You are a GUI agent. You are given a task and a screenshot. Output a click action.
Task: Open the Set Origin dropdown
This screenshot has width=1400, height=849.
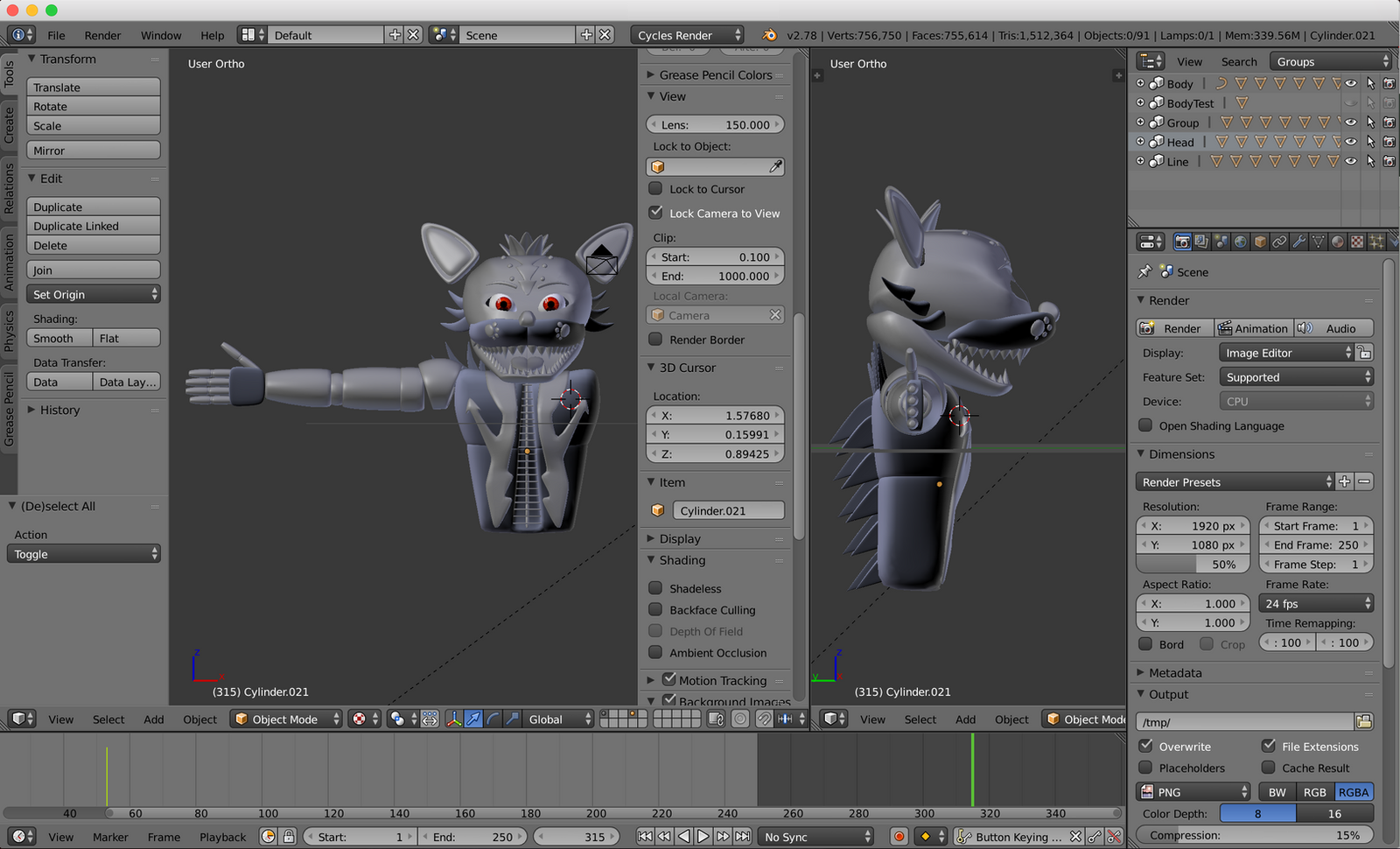pyautogui.click(x=94, y=294)
